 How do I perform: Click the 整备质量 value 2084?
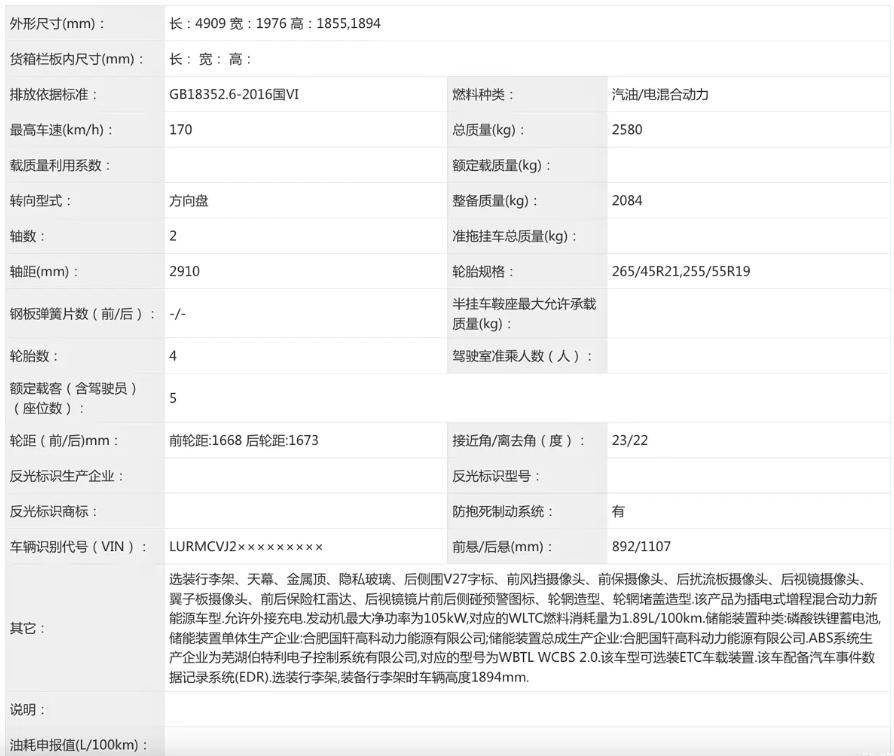(x=628, y=200)
